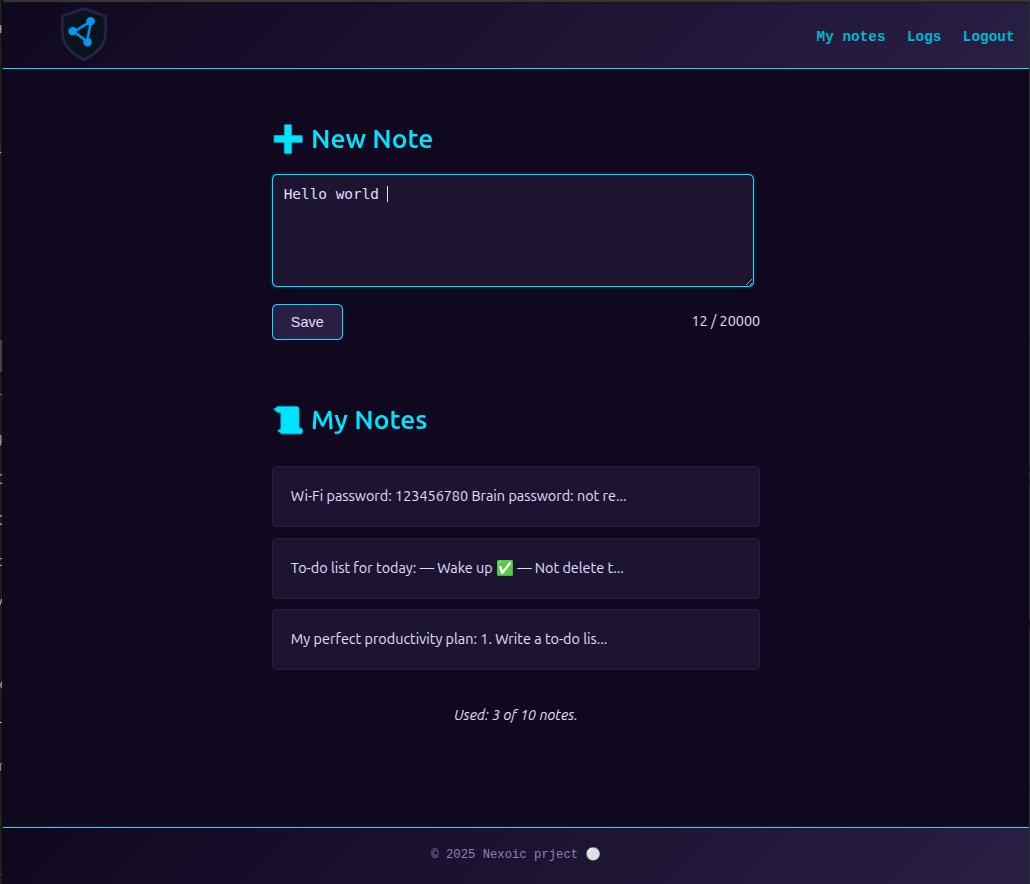Screen dimensions: 1030x884
Task: Log out using the Logout link
Action: pos(988,37)
